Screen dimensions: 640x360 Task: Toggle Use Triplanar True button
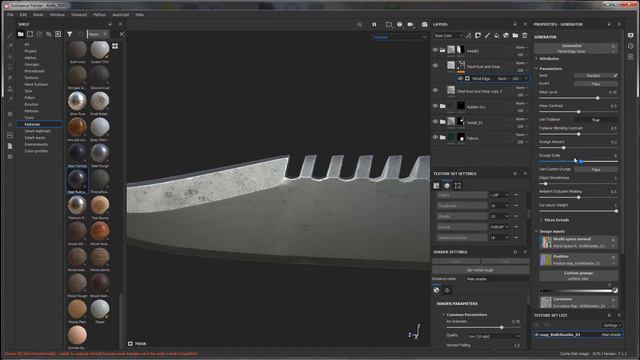[596, 120]
